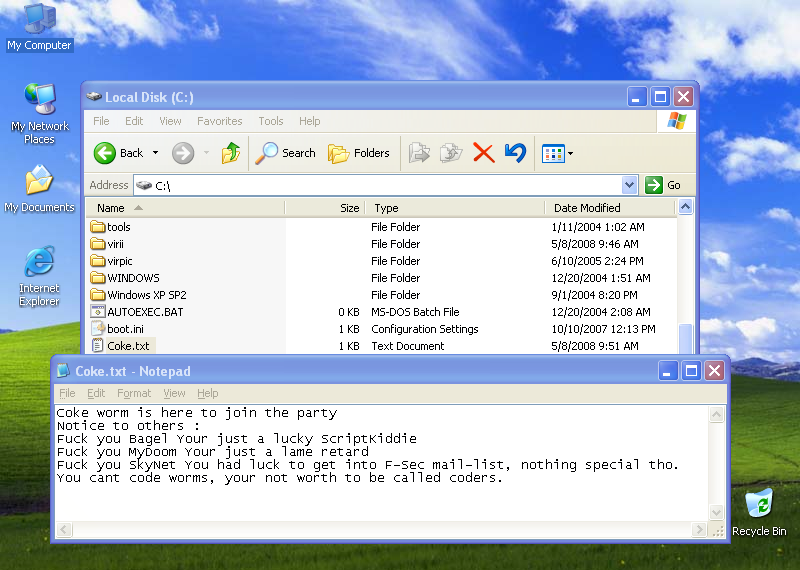The width and height of the screenshot is (800, 570).
Task: Open the Views dropdown arrow
Action: 570,153
